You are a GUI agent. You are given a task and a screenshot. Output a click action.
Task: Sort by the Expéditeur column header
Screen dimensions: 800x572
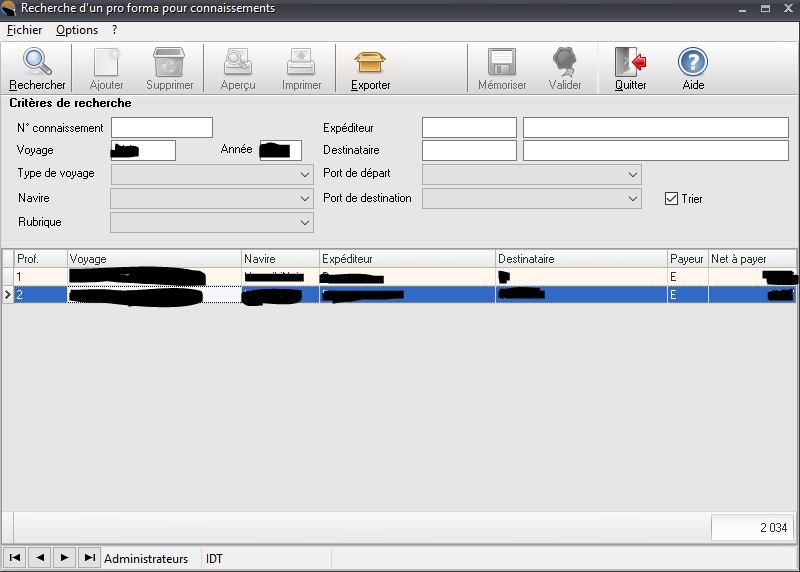[x=407, y=259]
